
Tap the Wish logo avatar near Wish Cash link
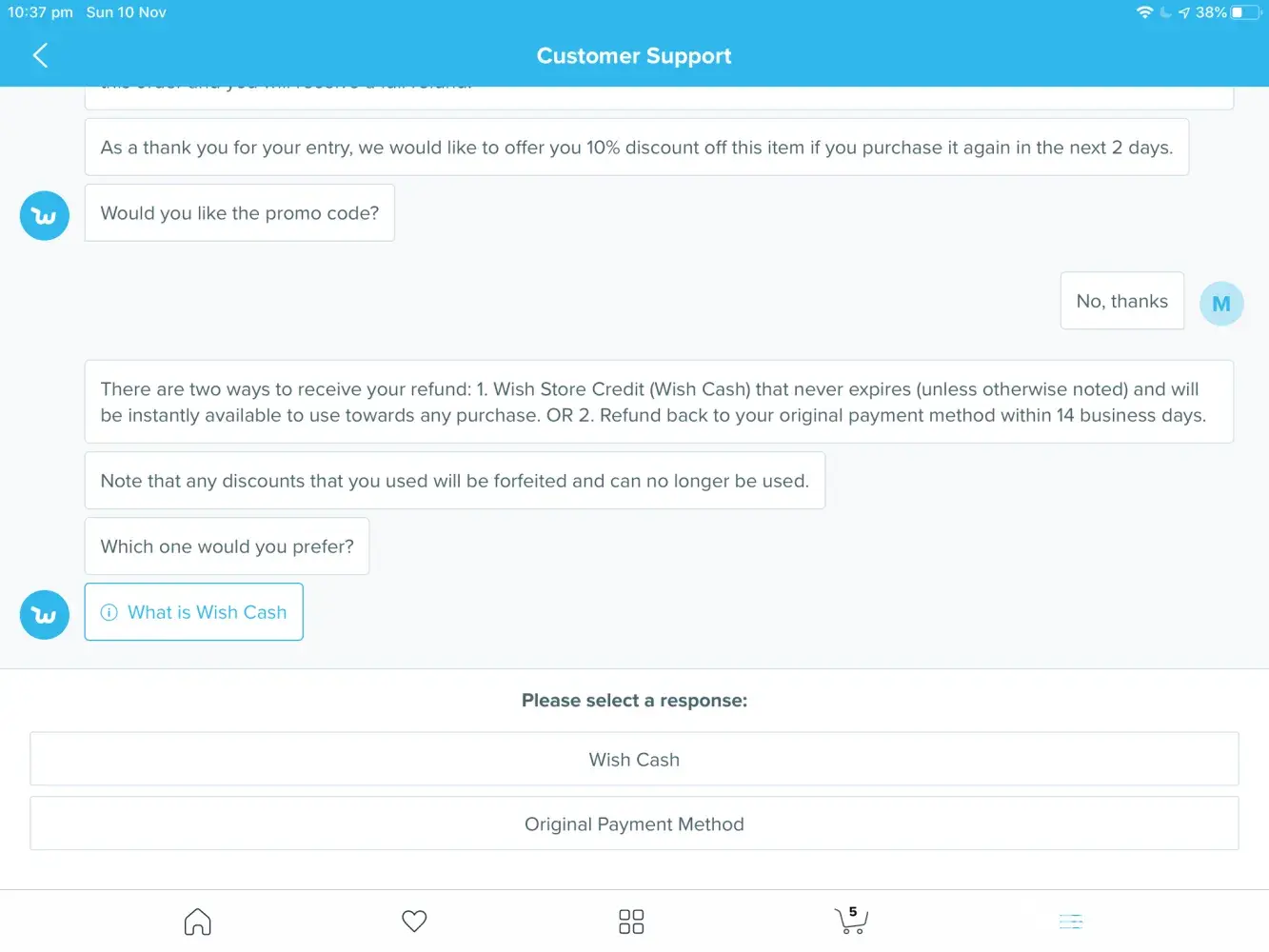(x=45, y=615)
